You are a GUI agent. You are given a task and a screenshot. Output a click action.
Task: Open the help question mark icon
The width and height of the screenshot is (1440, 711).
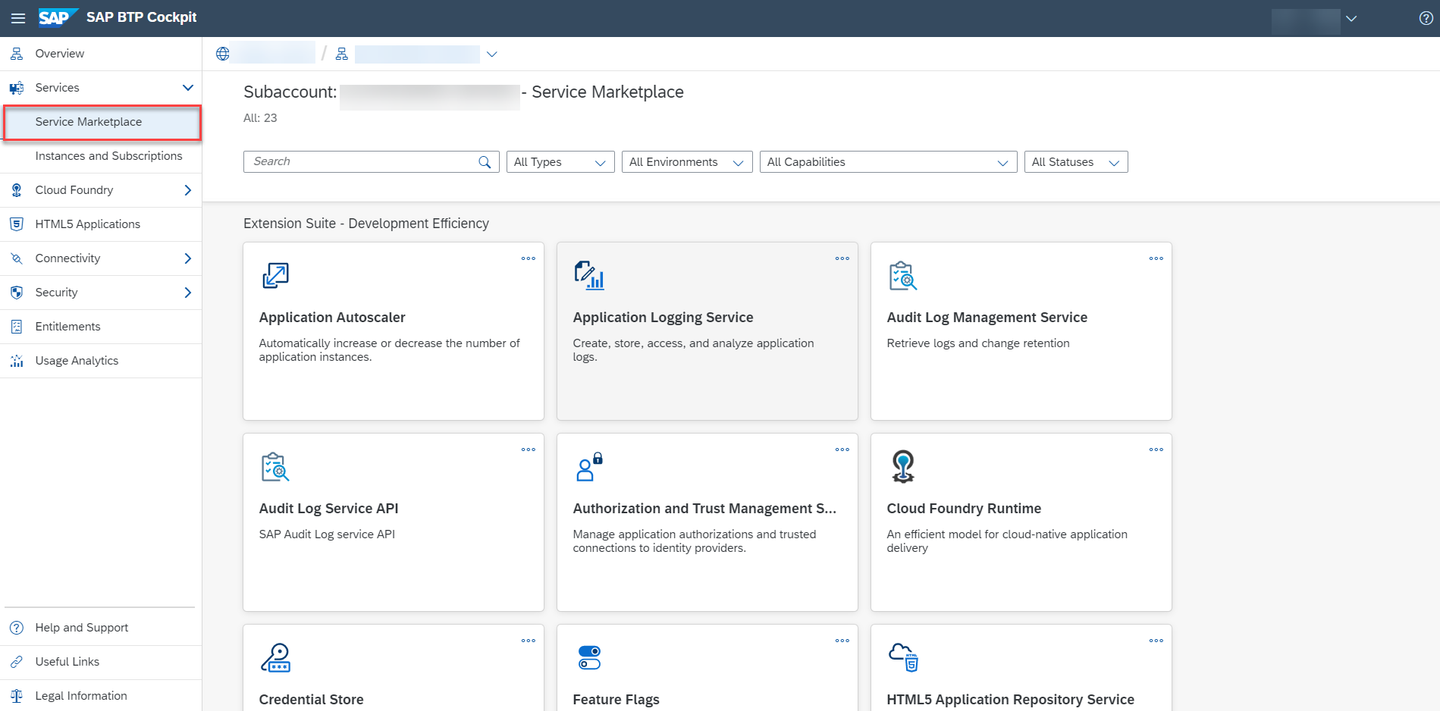tap(1426, 18)
